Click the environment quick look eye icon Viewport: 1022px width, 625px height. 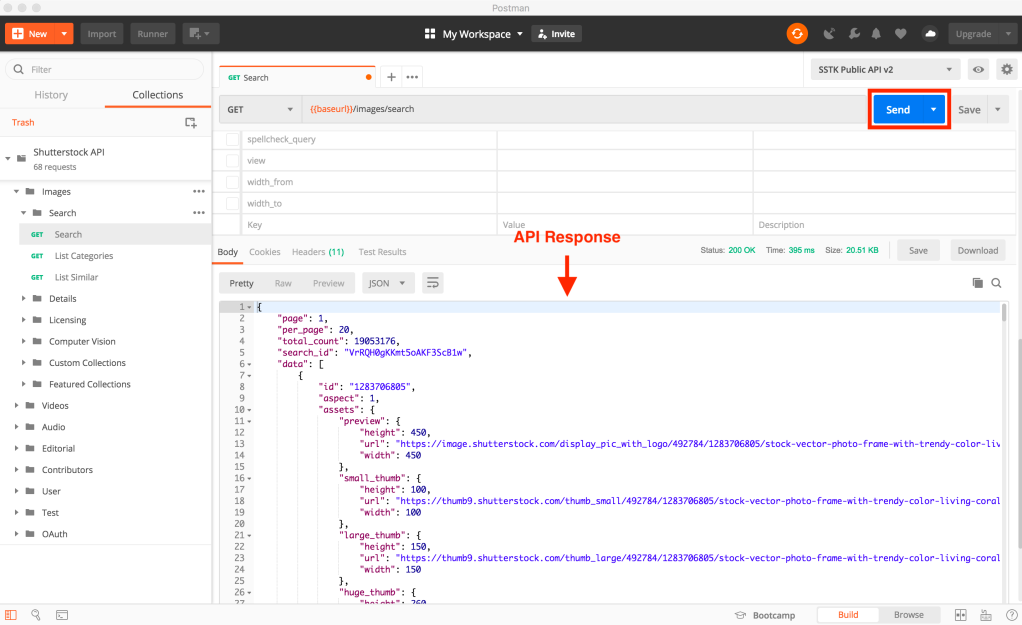pyautogui.click(x=978, y=70)
